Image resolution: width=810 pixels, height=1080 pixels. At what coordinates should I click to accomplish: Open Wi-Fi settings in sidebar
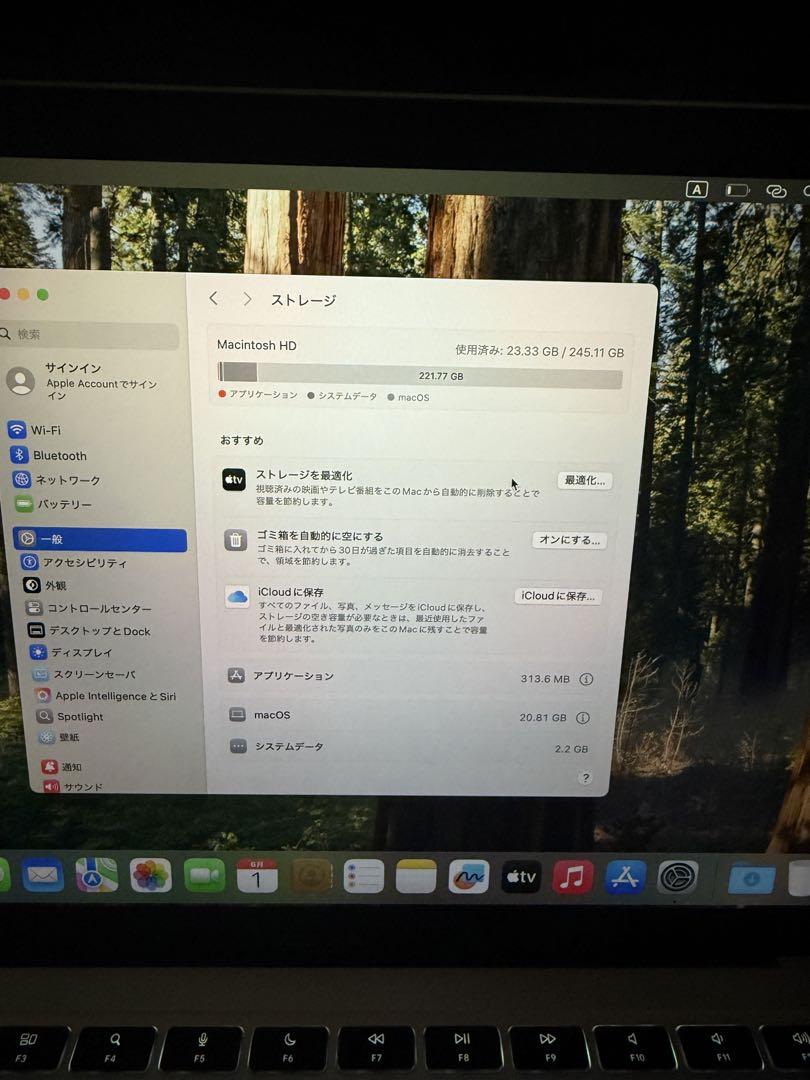tap(34, 430)
